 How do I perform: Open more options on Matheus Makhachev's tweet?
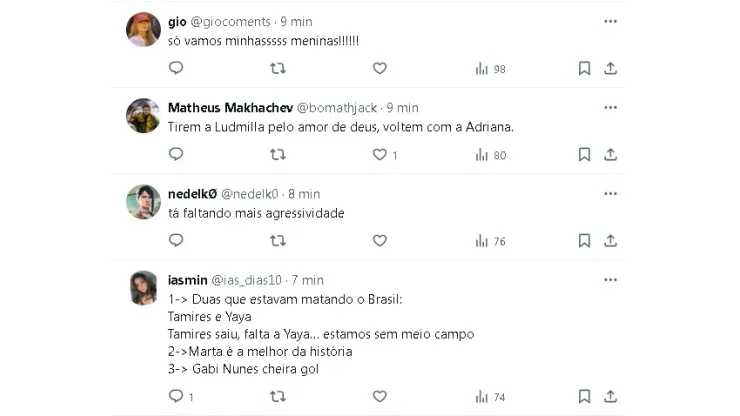610,107
